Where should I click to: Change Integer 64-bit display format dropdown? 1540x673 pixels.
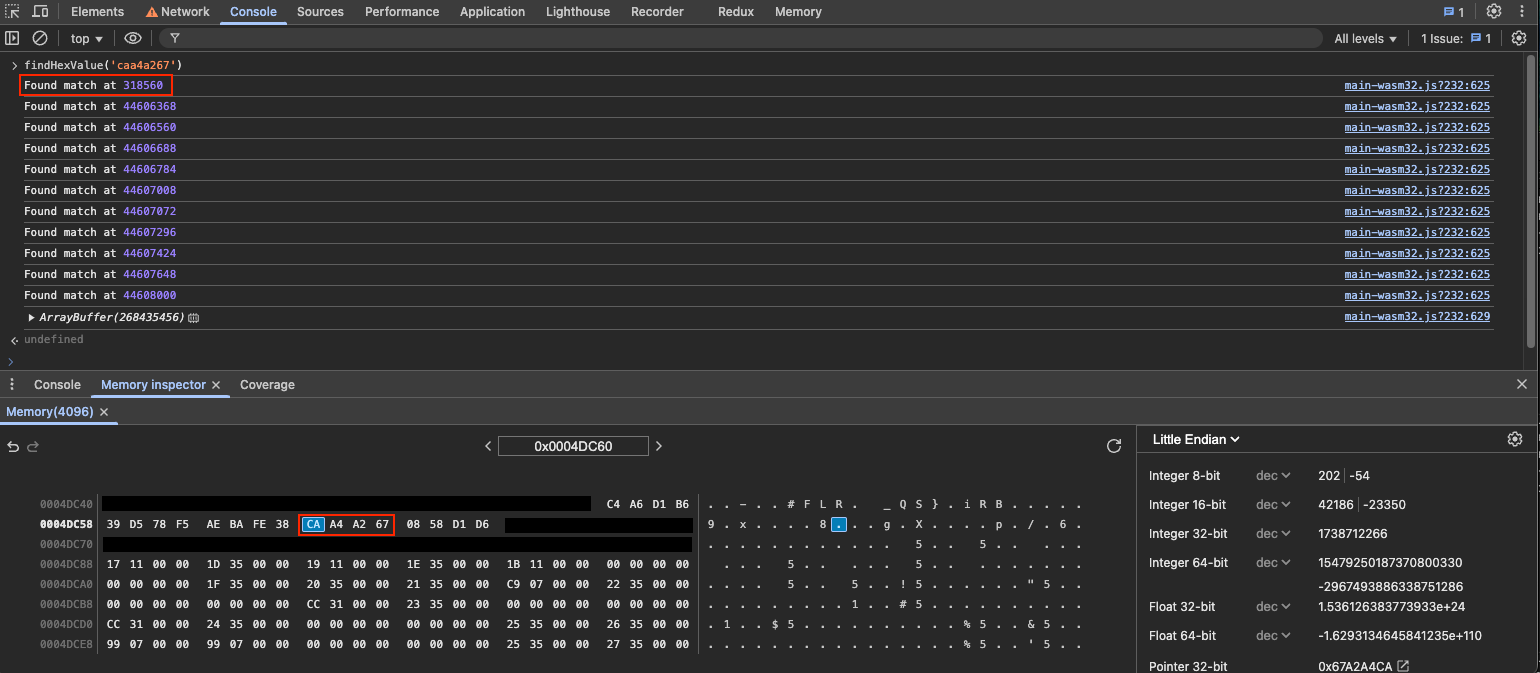coord(1273,563)
